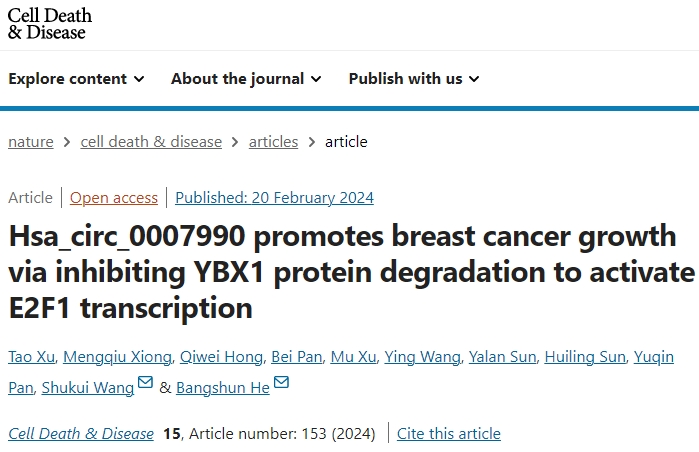
Task: Open author Qiwei Hong details
Action: [x=222, y=357]
